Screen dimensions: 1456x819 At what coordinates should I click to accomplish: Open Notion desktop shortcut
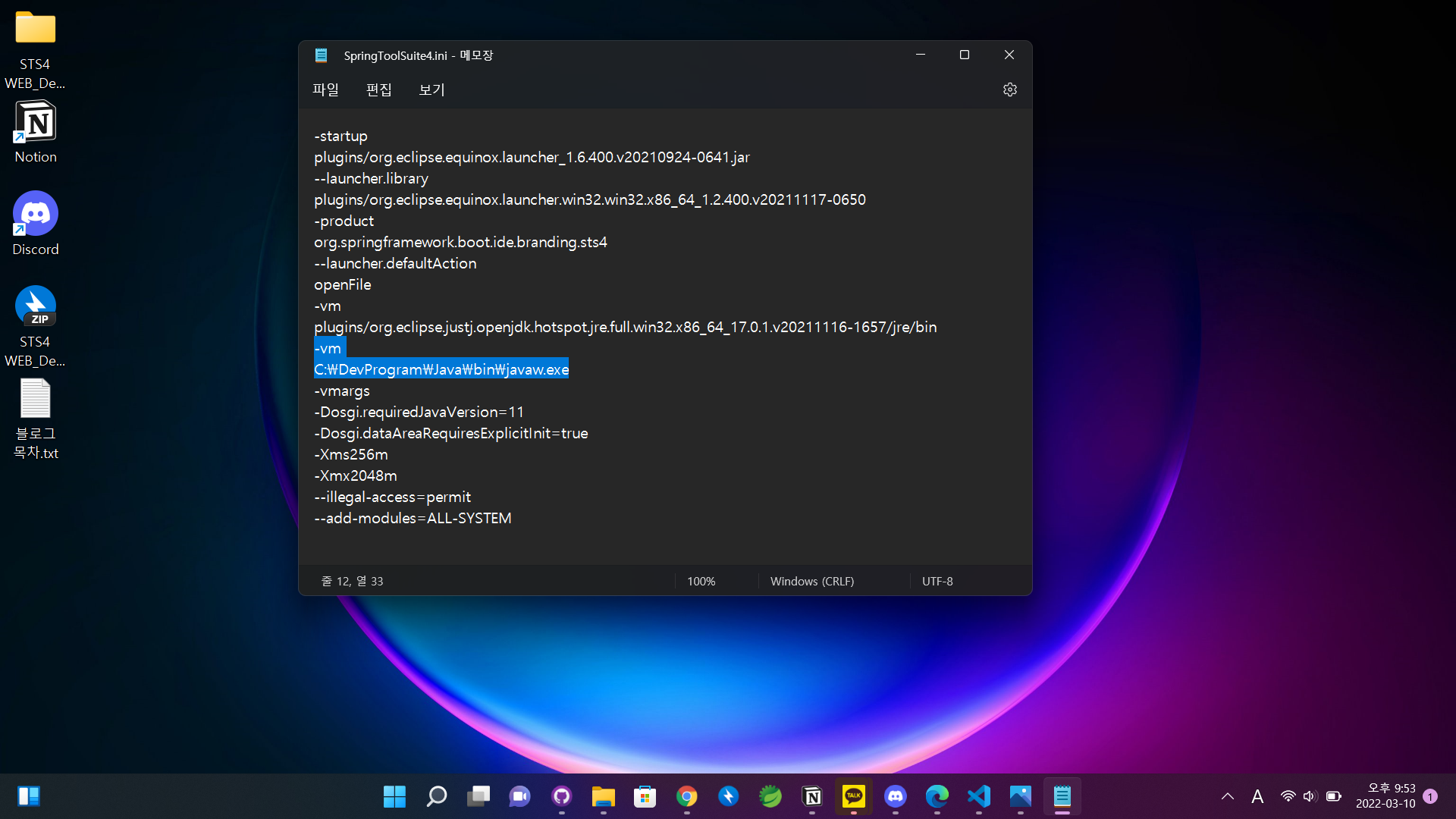click(x=36, y=132)
